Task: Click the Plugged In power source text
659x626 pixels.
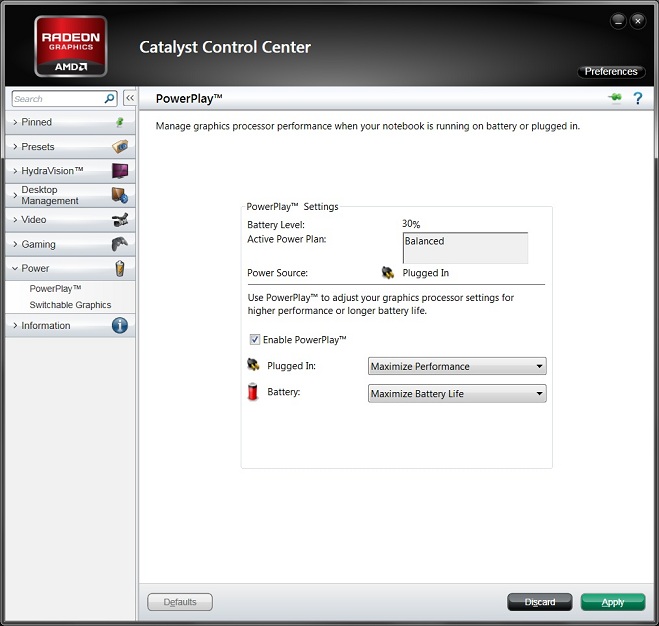Action: 426,273
